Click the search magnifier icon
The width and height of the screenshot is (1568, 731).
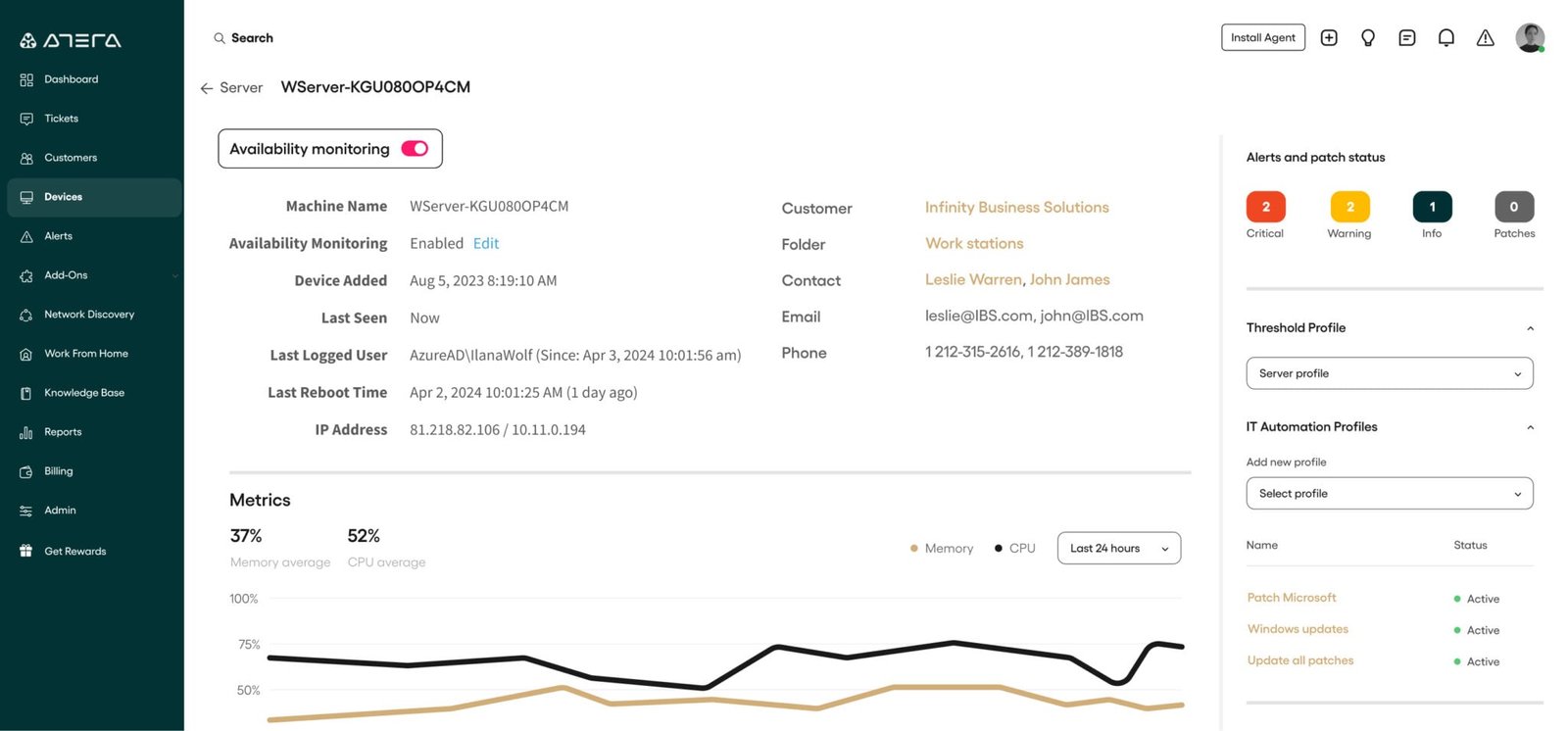tap(220, 38)
